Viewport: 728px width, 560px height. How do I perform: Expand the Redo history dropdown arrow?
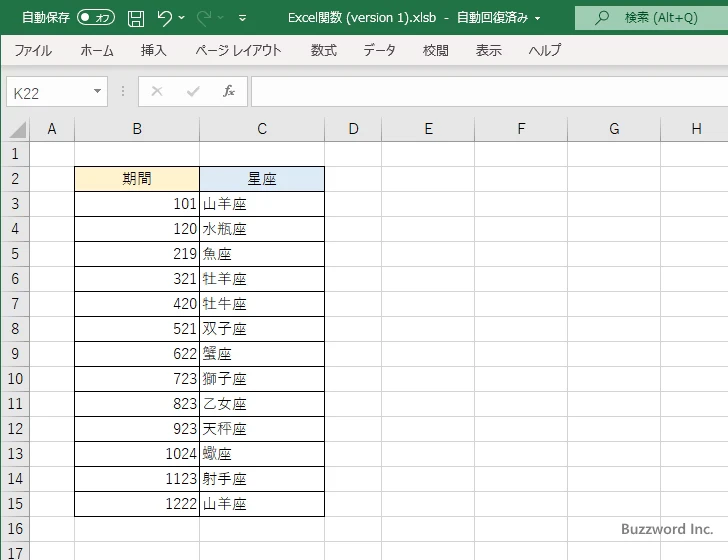point(221,18)
